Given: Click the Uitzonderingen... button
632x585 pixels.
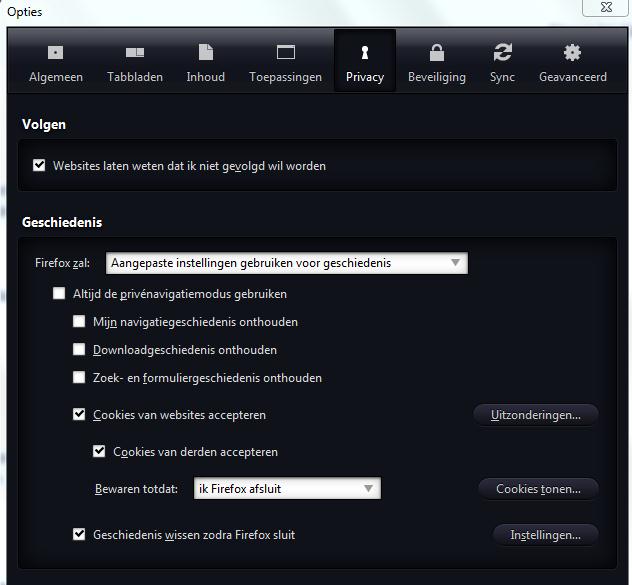Looking at the screenshot, I should pos(535,415).
